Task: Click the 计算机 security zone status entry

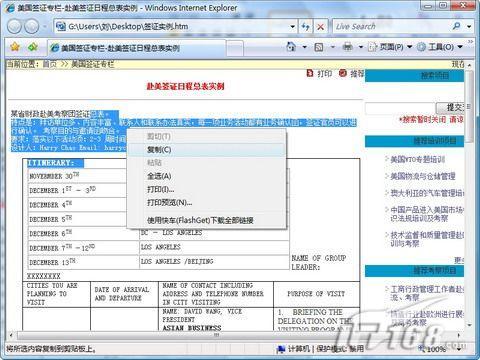Action: click(x=294, y=349)
